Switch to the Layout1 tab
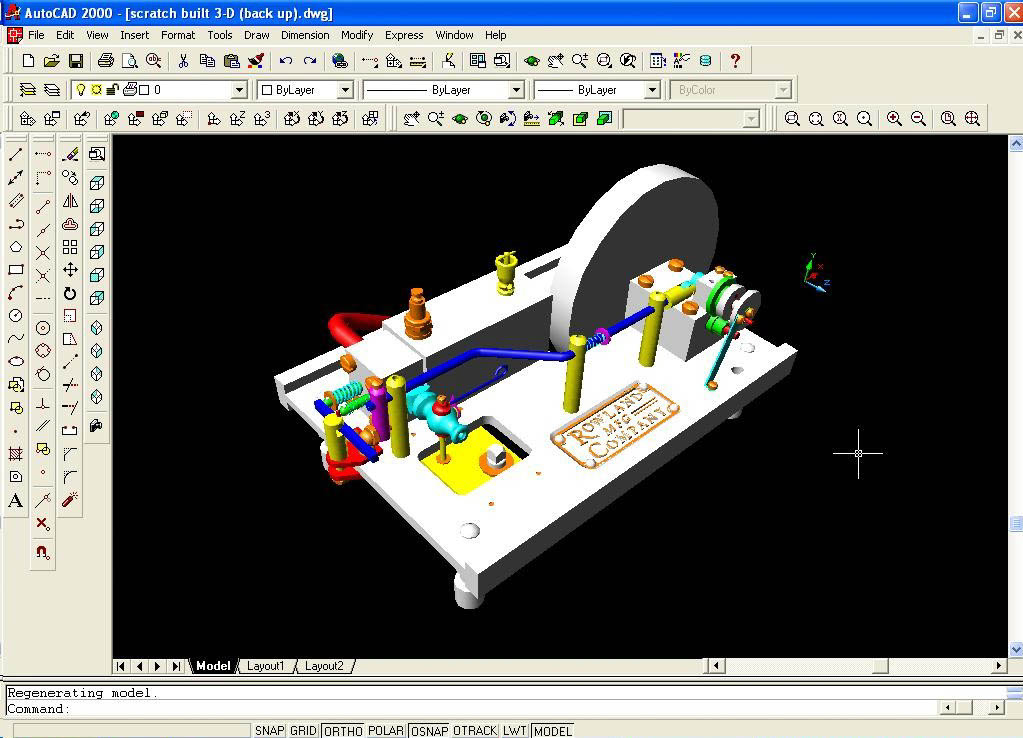The height and width of the screenshot is (738, 1023). point(266,665)
